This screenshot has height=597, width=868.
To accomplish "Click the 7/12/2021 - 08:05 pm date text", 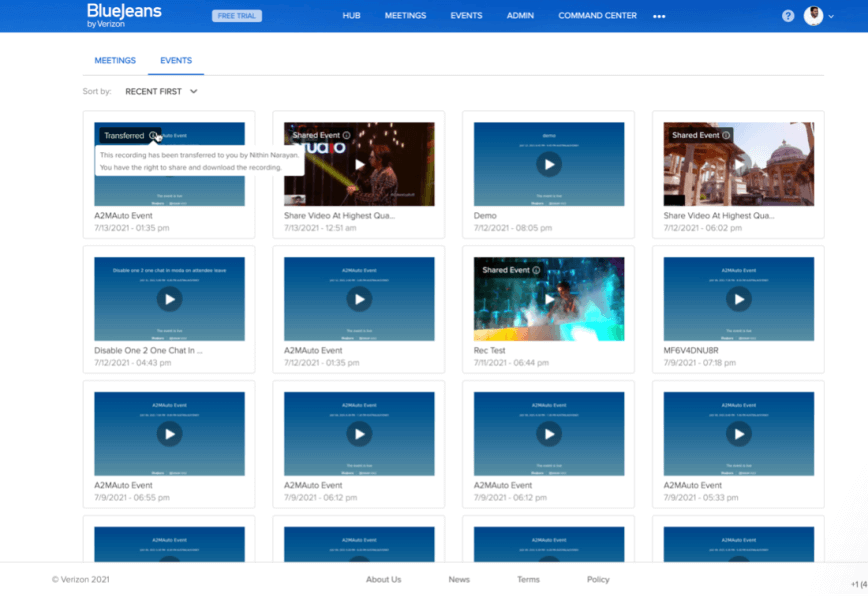I will (513, 228).
